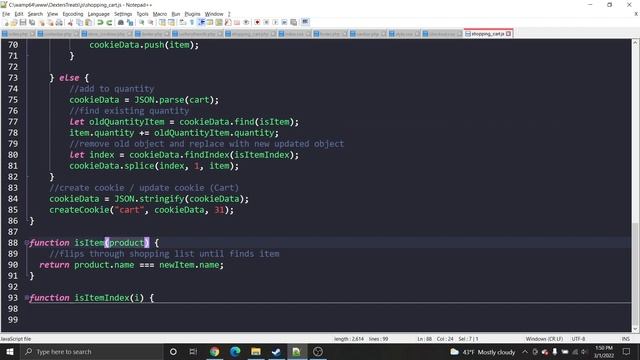The height and width of the screenshot is (360, 640).
Task: Click 'JSON.stringify' on line 84
Action: click(149, 199)
